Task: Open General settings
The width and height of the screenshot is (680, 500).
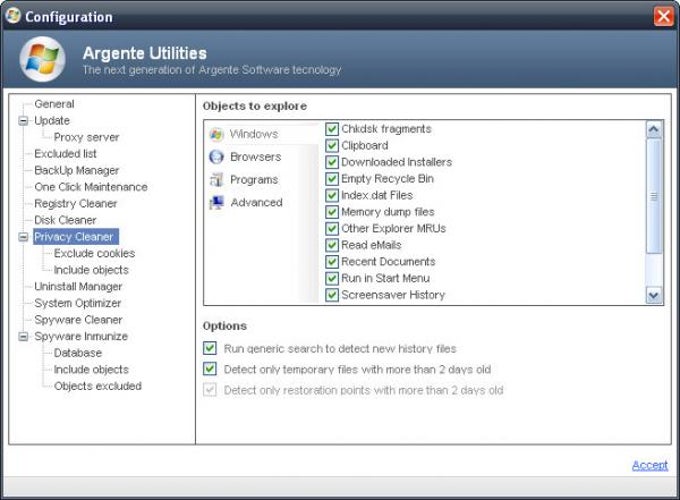Action: (54, 104)
